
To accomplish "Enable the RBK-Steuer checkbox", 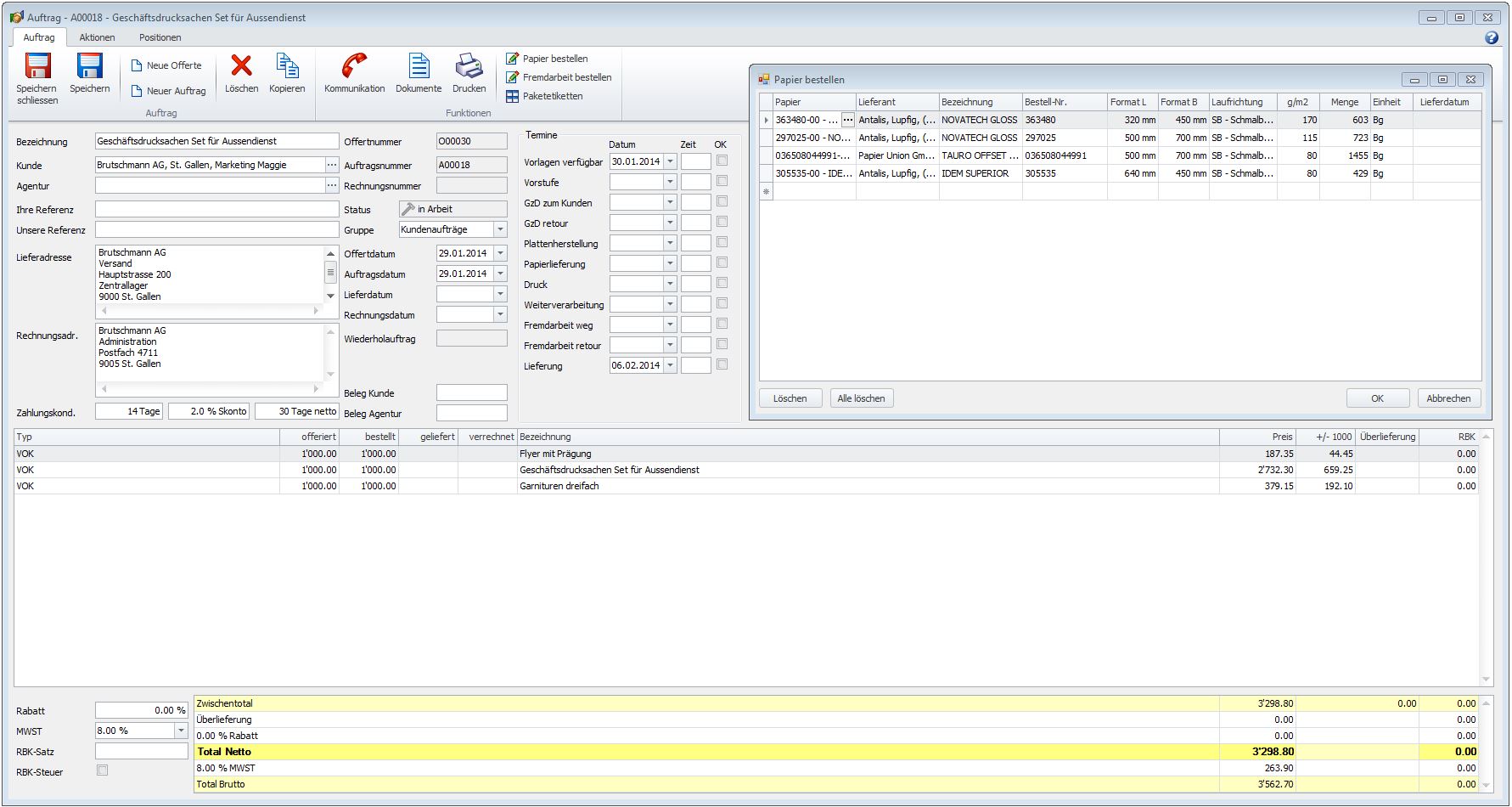I will (x=103, y=770).
